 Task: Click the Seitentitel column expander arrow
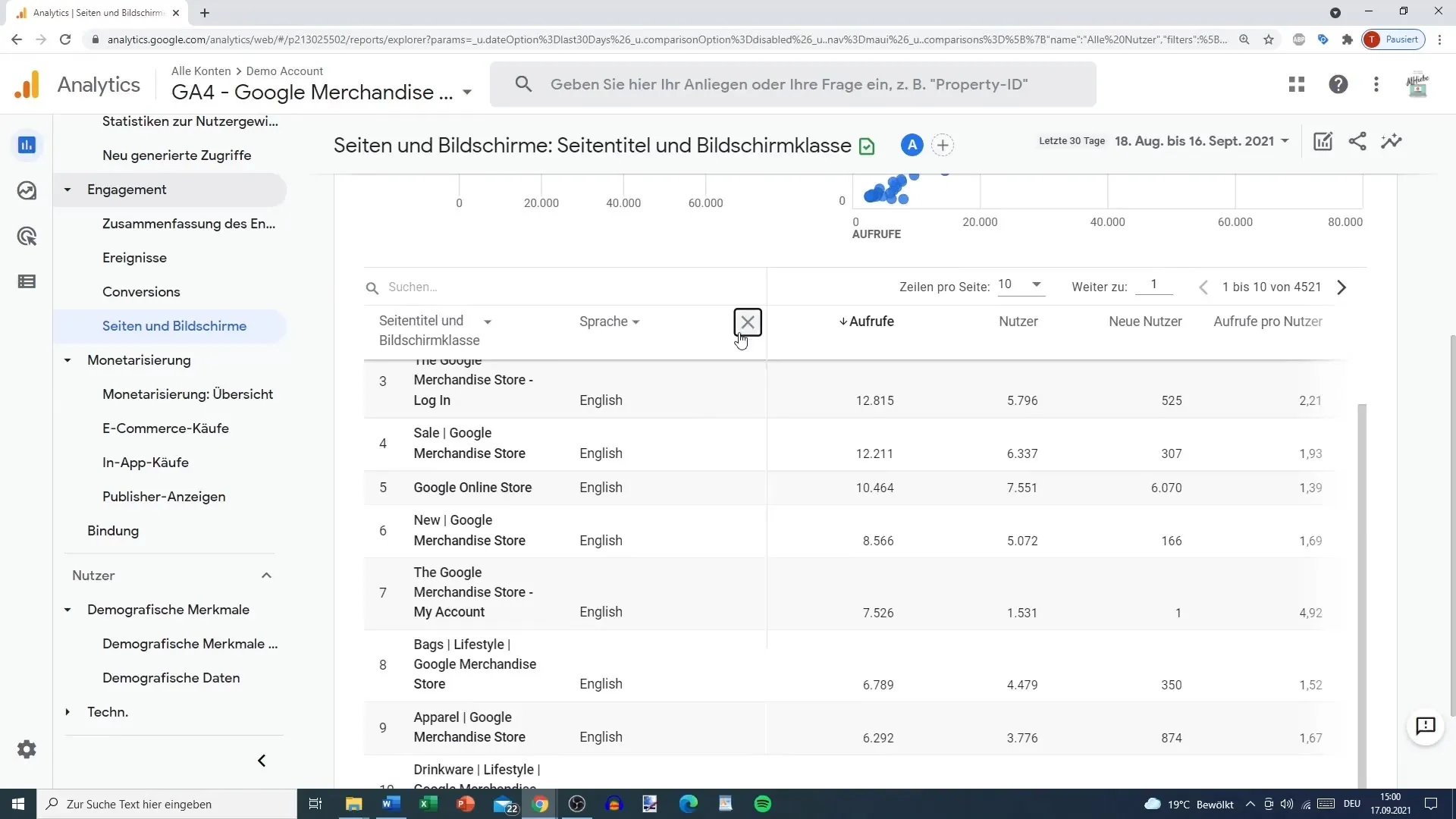(x=487, y=321)
